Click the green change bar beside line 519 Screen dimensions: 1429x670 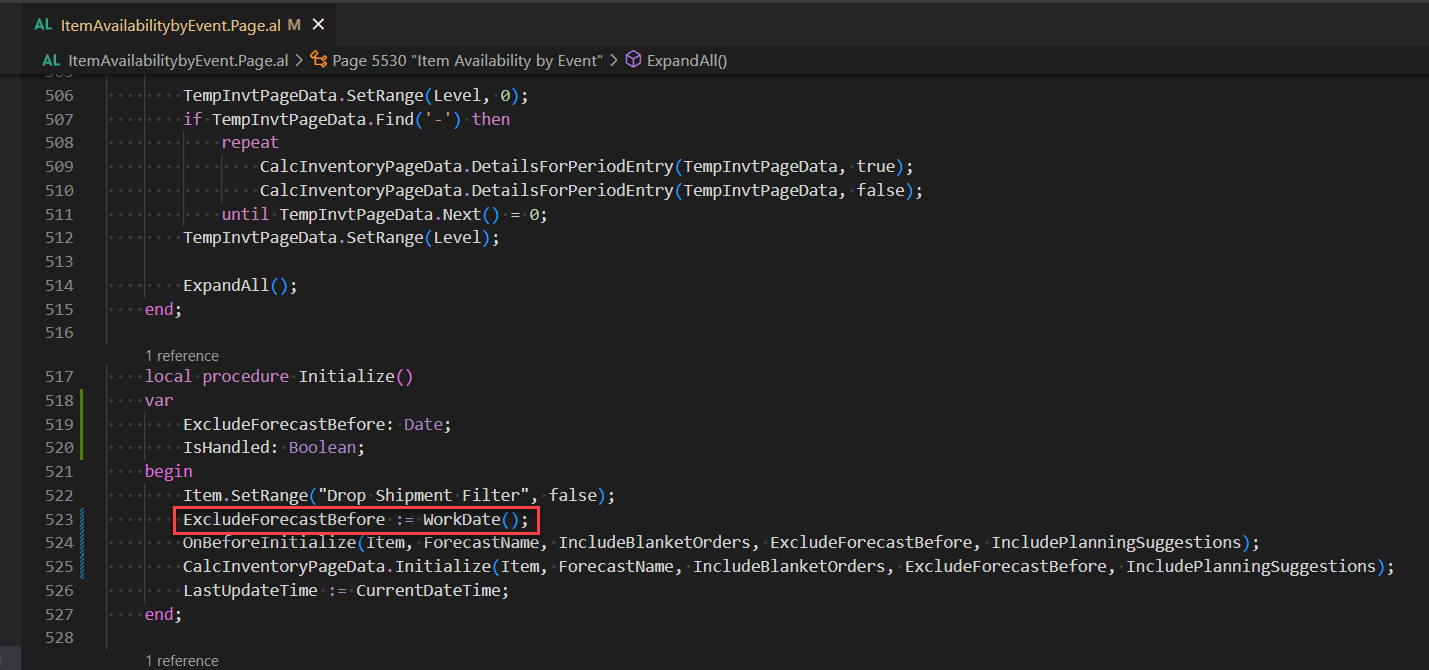point(81,423)
